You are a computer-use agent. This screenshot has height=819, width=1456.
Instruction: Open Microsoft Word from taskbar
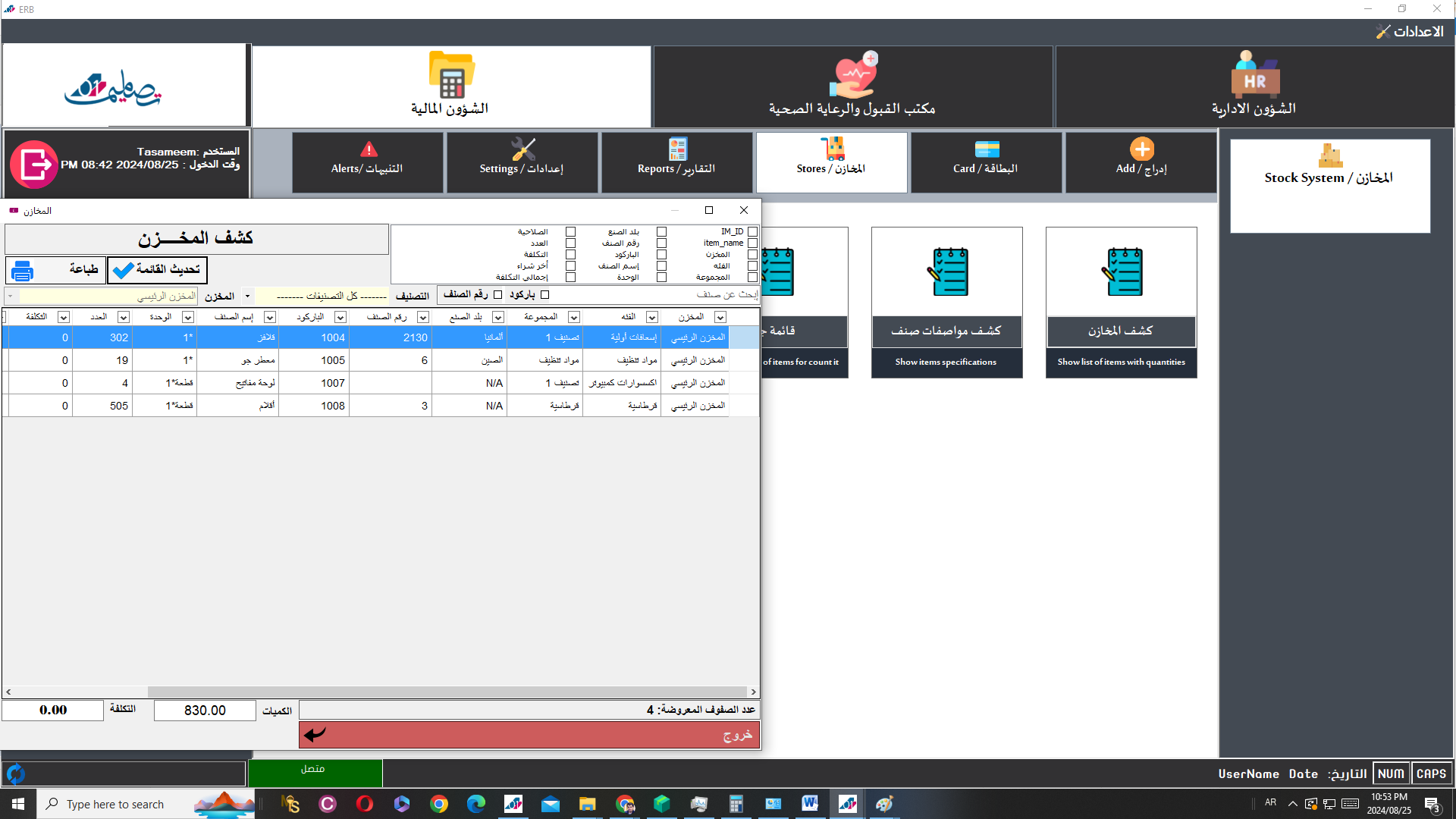coord(810,804)
